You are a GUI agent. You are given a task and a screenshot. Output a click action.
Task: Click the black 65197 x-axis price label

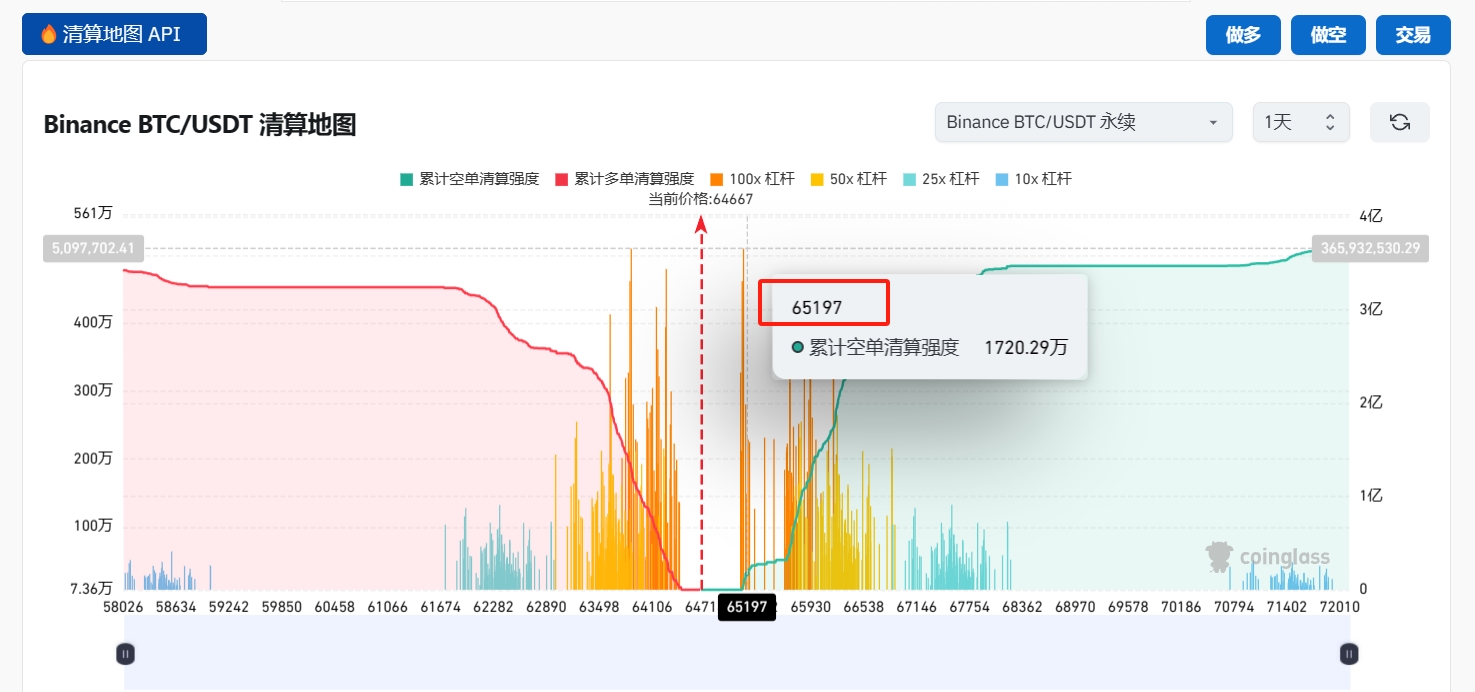click(x=747, y=607)
